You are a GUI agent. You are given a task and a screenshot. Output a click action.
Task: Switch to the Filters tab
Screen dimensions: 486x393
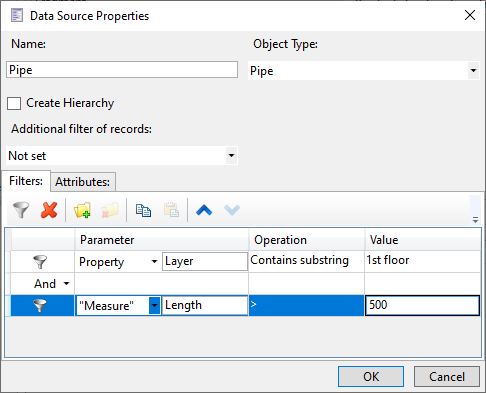click(26, 181)
